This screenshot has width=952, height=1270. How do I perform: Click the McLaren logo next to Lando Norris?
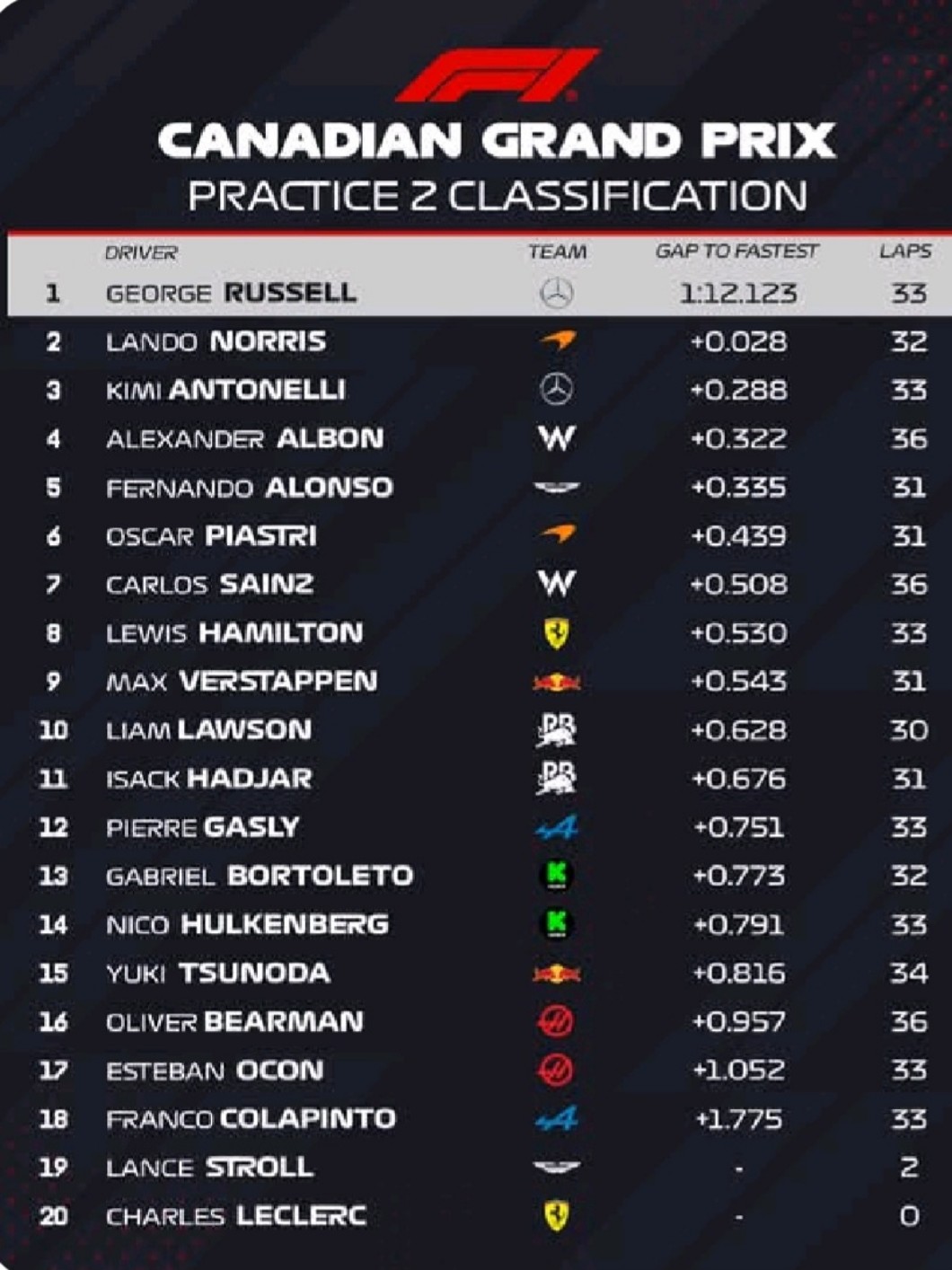[557, 341]
